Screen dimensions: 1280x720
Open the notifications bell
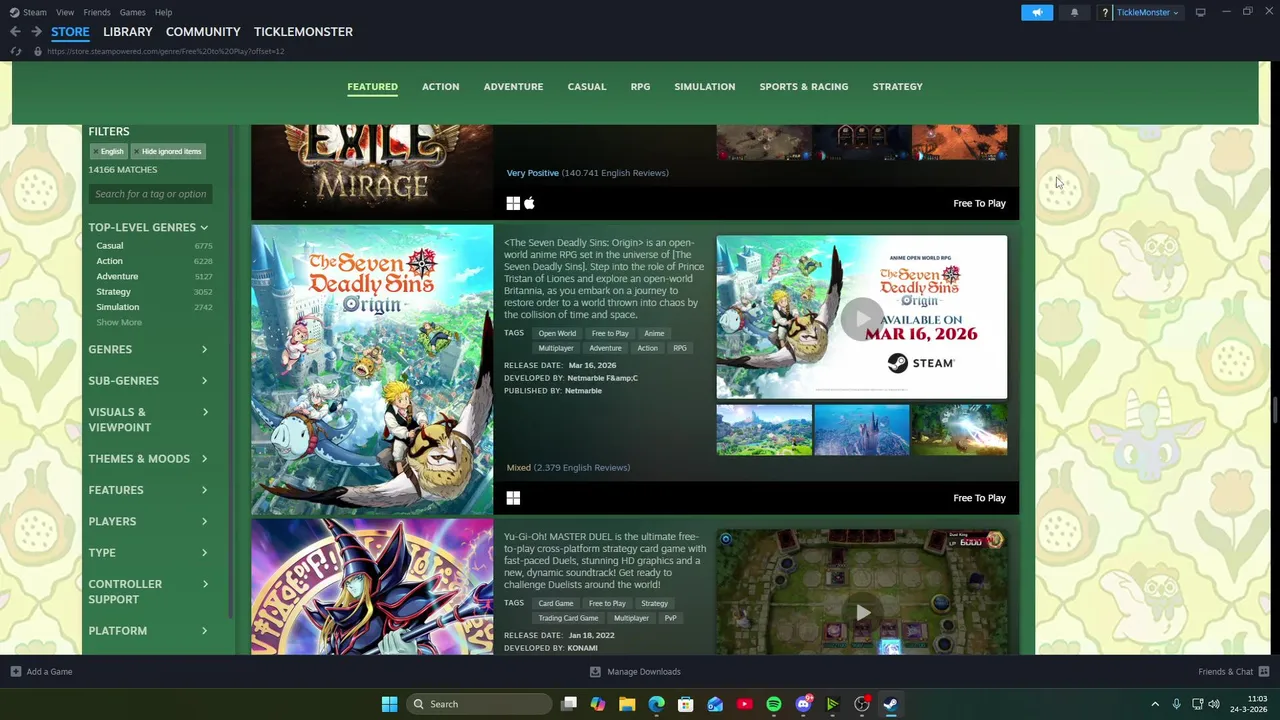(1074, 12)
